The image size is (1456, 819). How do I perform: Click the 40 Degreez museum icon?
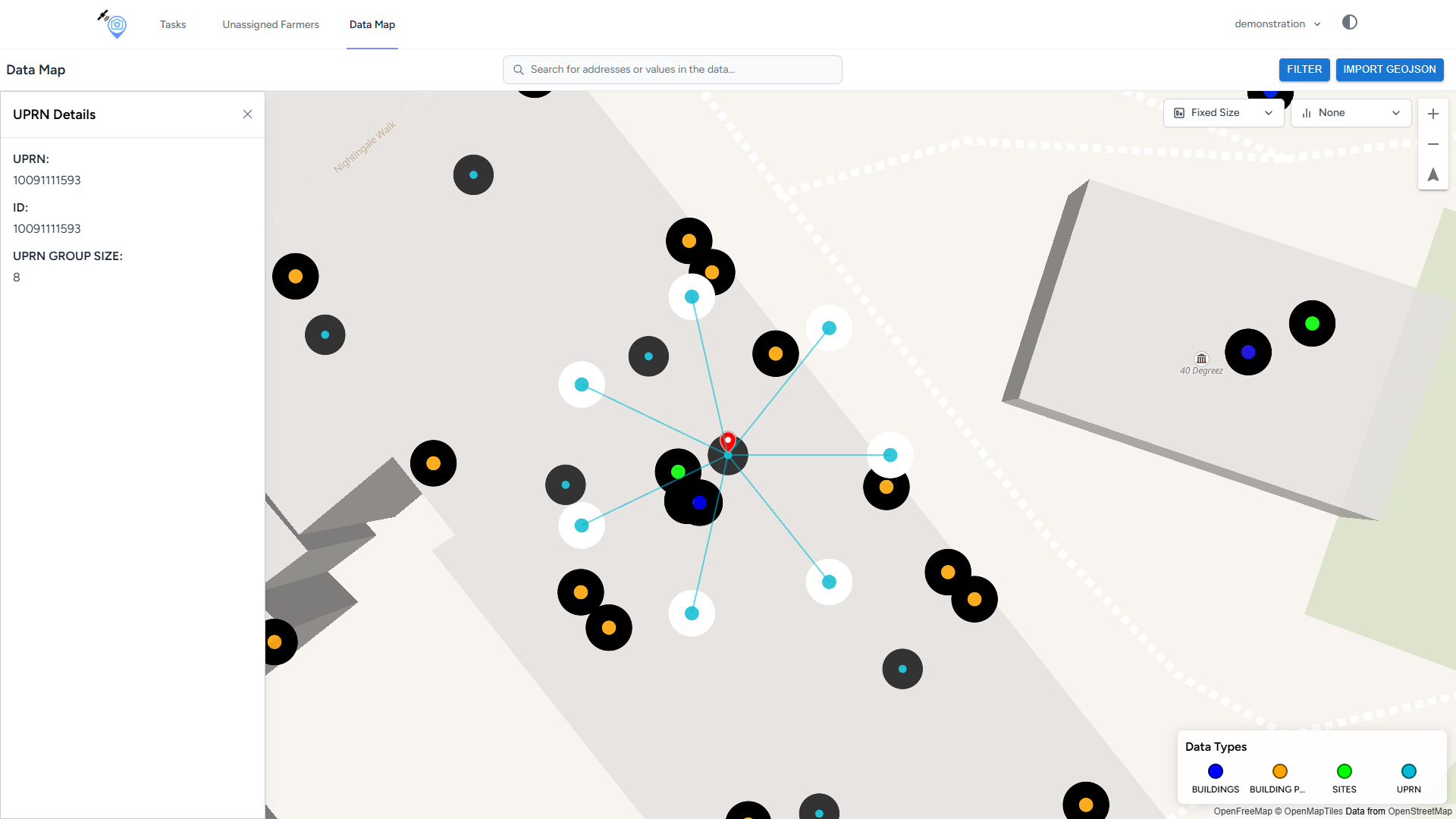coord(1201,359)
